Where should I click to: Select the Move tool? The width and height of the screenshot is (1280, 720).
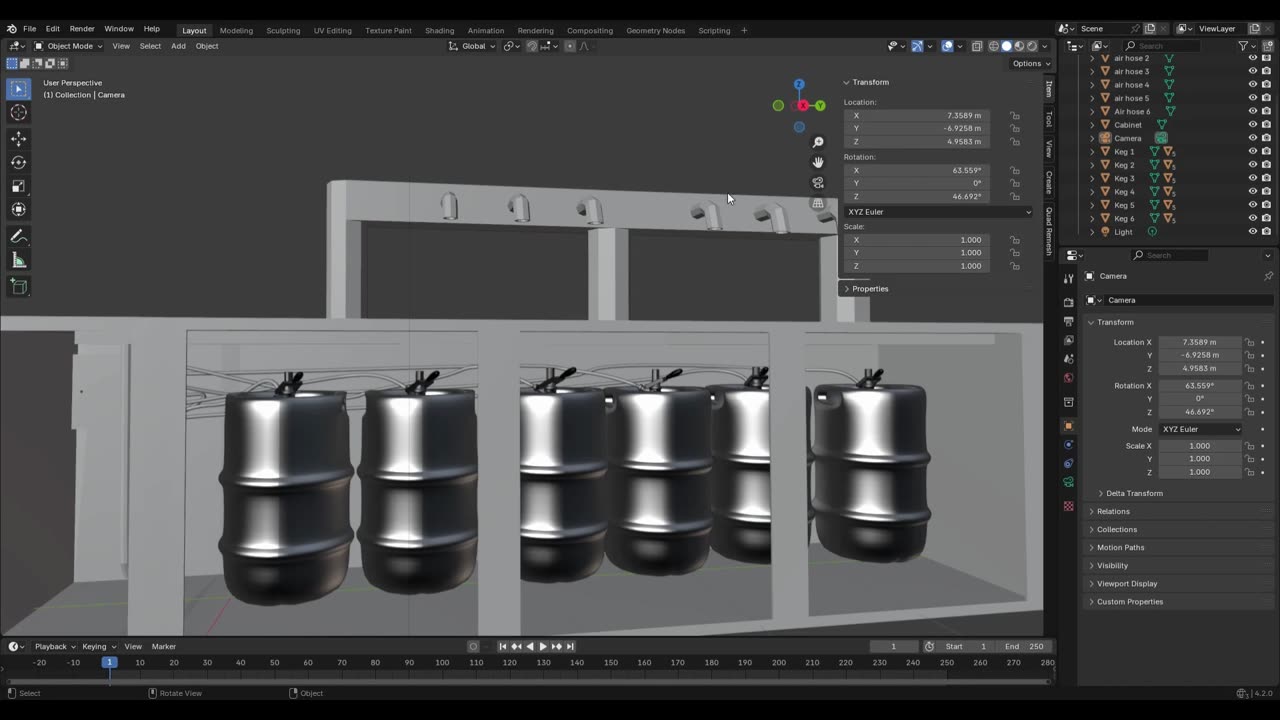pyautogui.click(x=18, y=139)
